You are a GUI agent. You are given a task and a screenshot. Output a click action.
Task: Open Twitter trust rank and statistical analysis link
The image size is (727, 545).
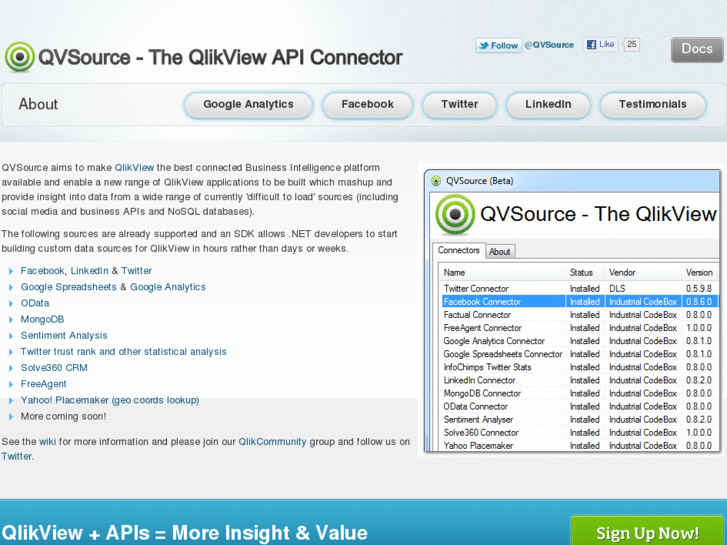click(123, 352)
